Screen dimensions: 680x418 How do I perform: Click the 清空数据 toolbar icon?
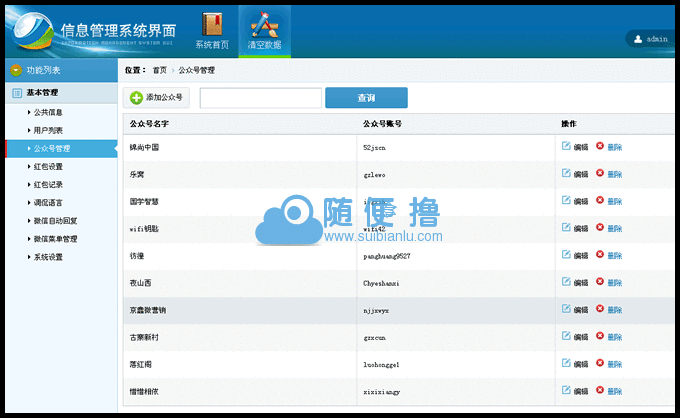[x=265, y=24]
